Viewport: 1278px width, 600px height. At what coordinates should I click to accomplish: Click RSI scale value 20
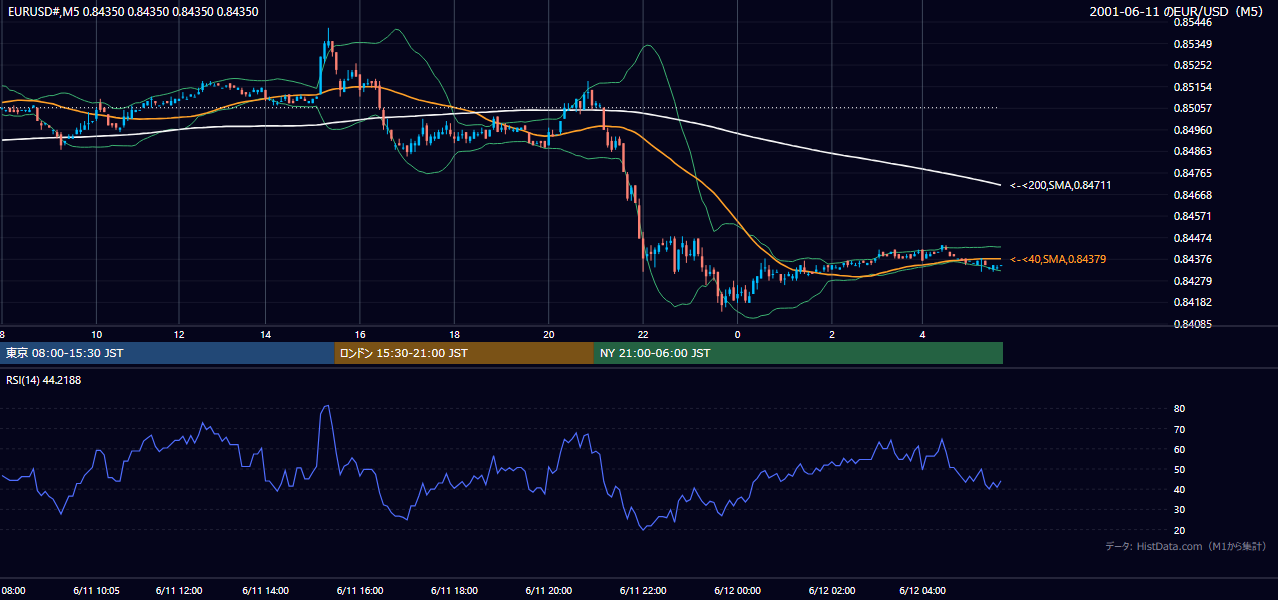click(x=1179, y=530)
